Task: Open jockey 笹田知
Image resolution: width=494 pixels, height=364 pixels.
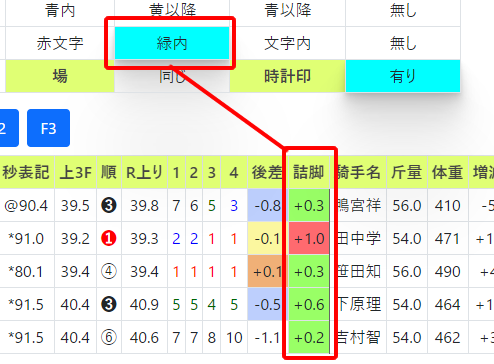Action: click(359, 272)
